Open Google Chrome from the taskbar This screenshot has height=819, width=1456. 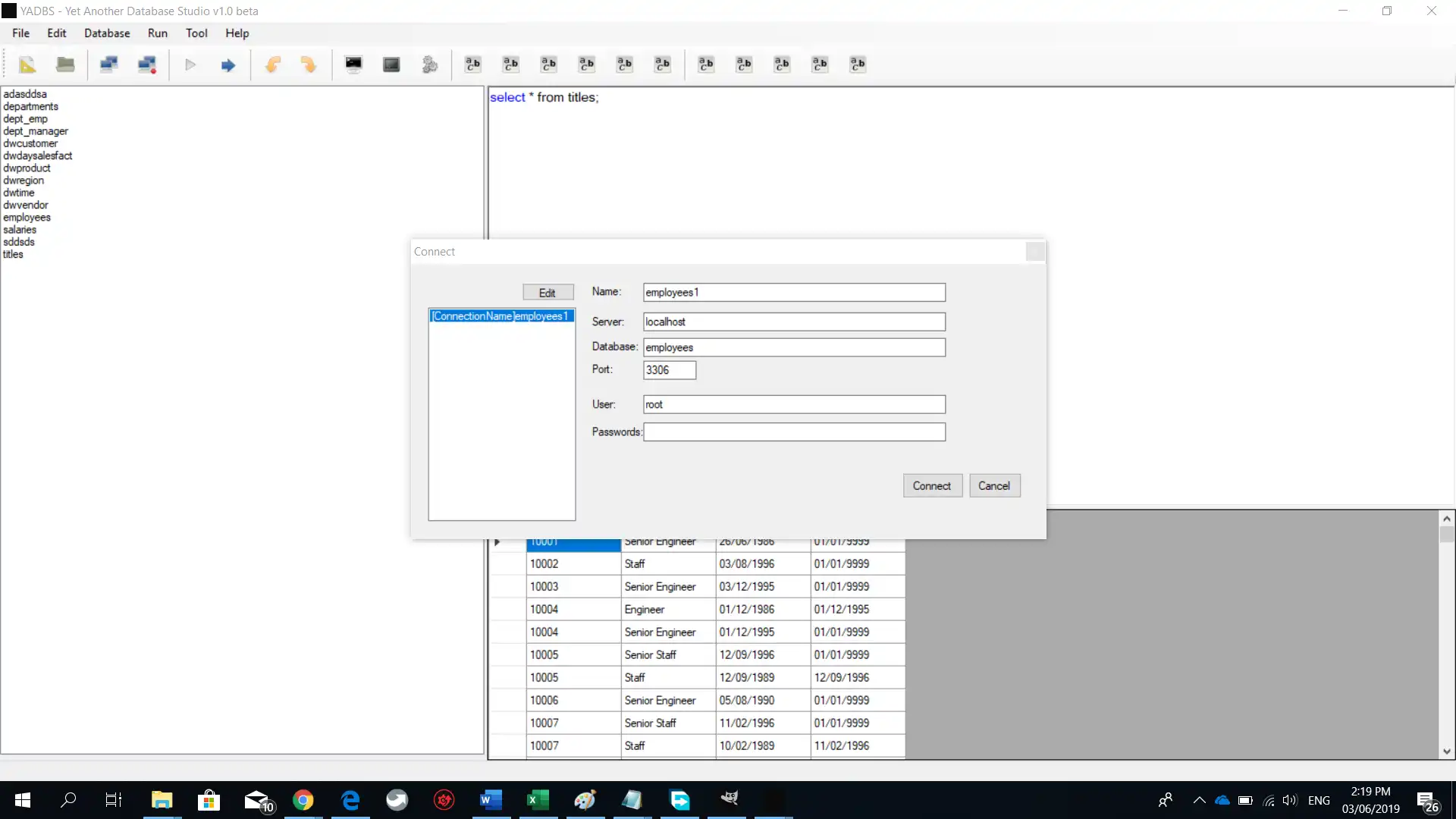(303, 800)
